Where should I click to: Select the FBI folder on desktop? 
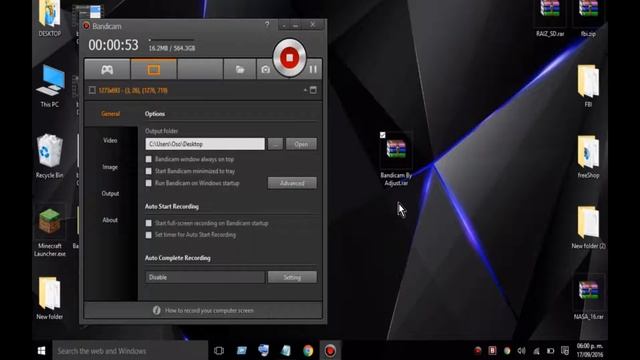pos(588,86)
